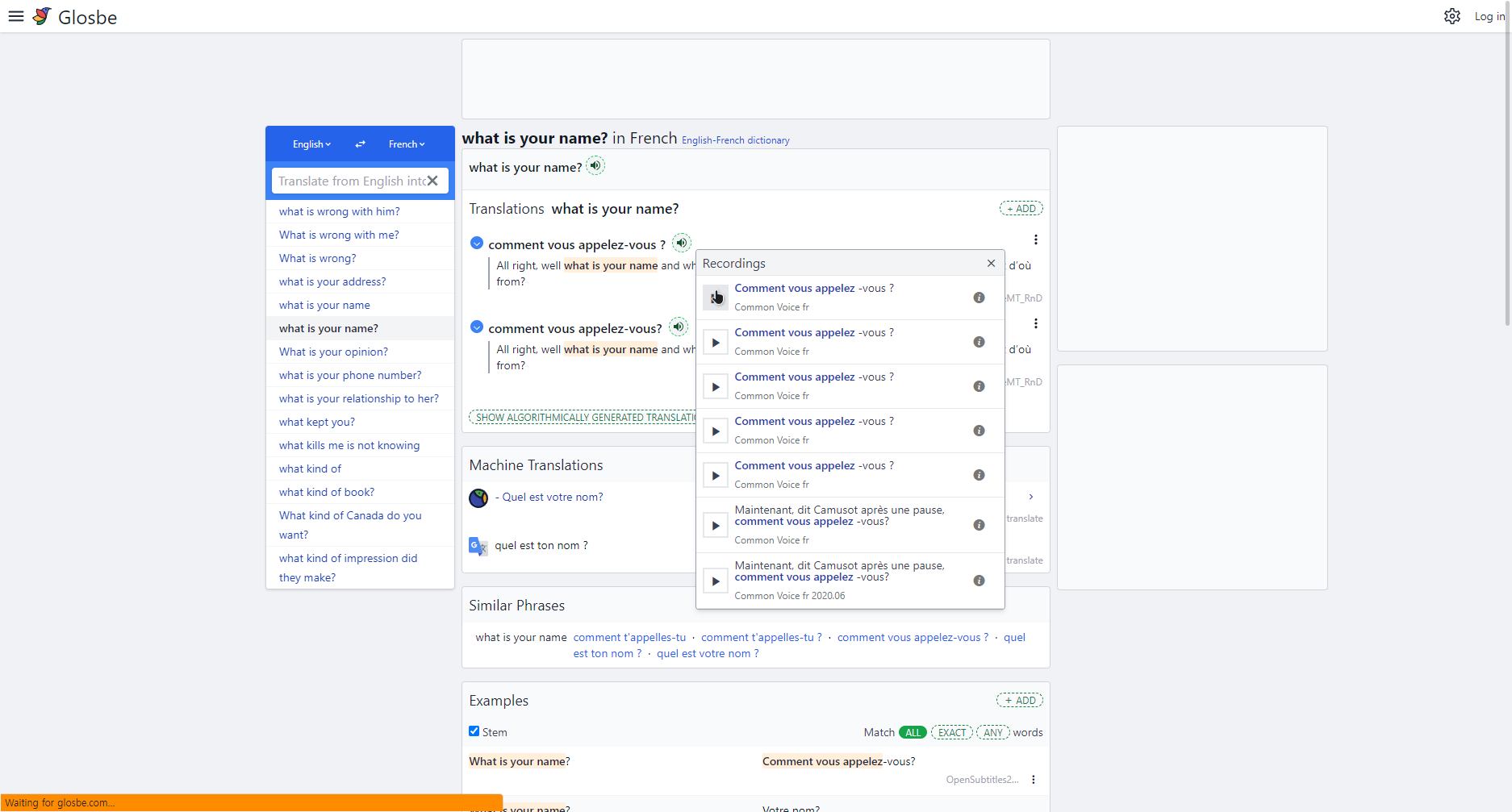Expand more translations with right chevron
This screenshot has height=812, width=1512.
tap(1030, 497)
